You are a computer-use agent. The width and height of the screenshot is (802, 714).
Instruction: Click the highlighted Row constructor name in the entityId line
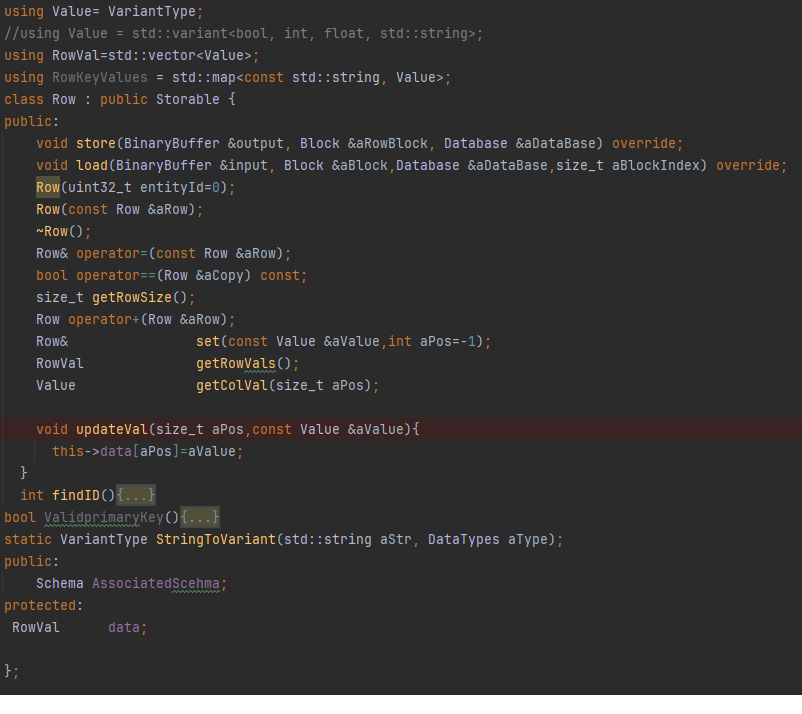[48, 187]
